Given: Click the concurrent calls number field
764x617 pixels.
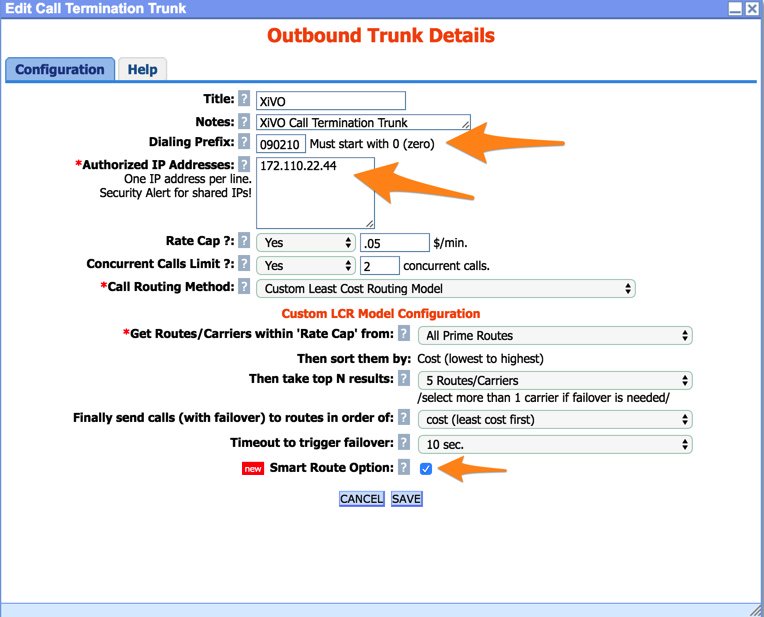Looking at the screenshot, I should tap(380, 266).
